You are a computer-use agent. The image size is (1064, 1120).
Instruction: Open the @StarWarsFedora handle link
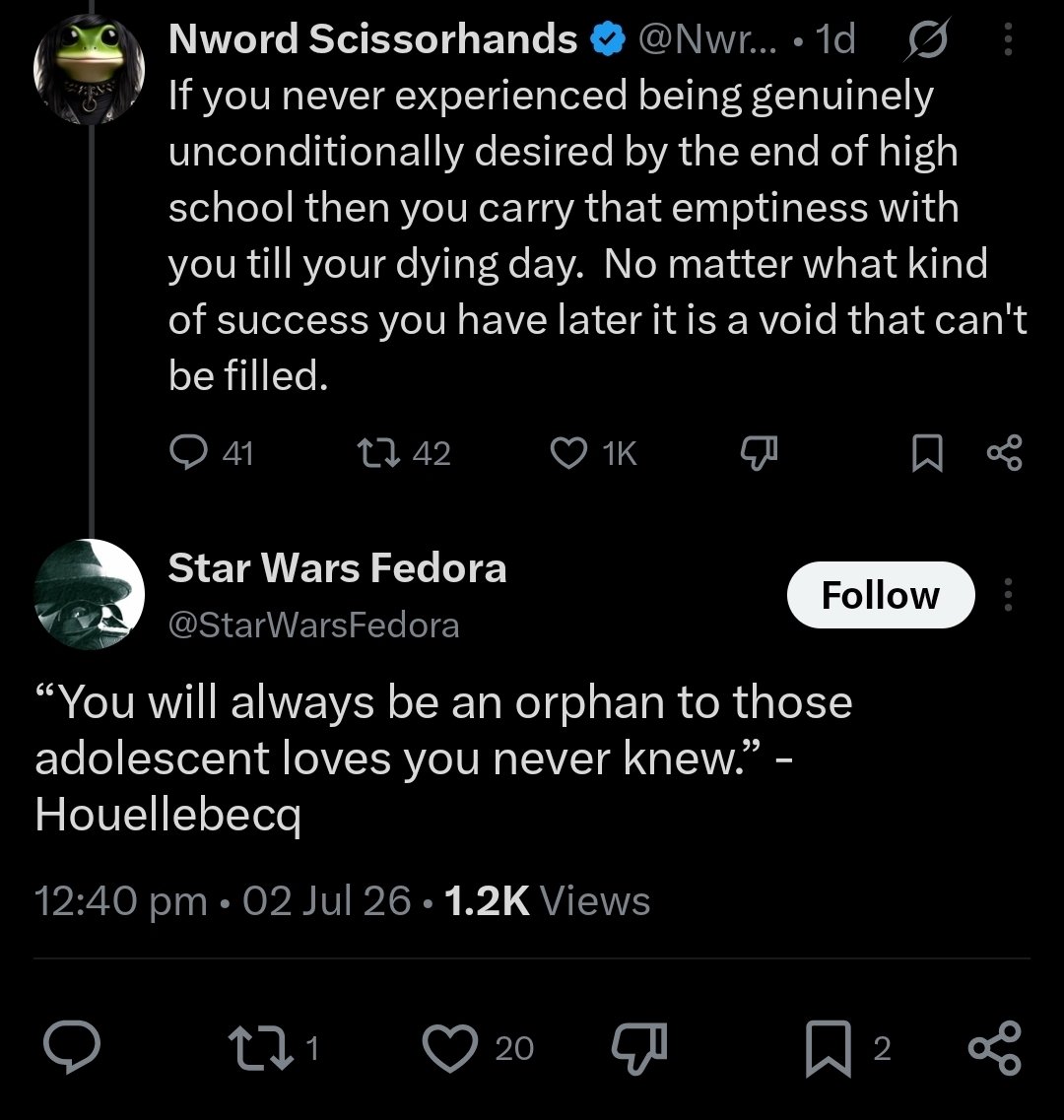(x=313, y=626)
